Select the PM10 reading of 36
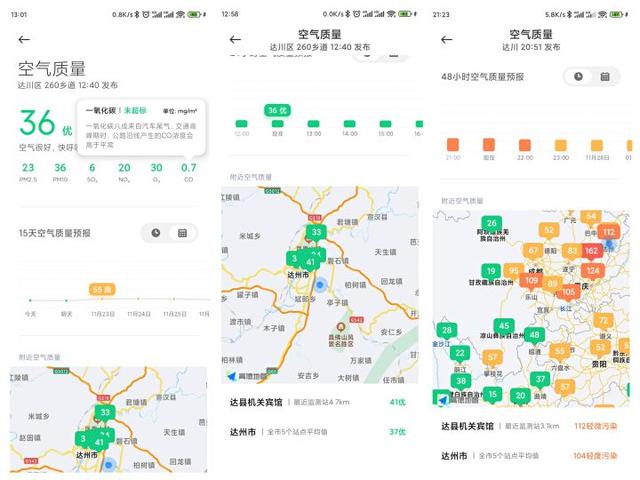 (x=60, y=172)
